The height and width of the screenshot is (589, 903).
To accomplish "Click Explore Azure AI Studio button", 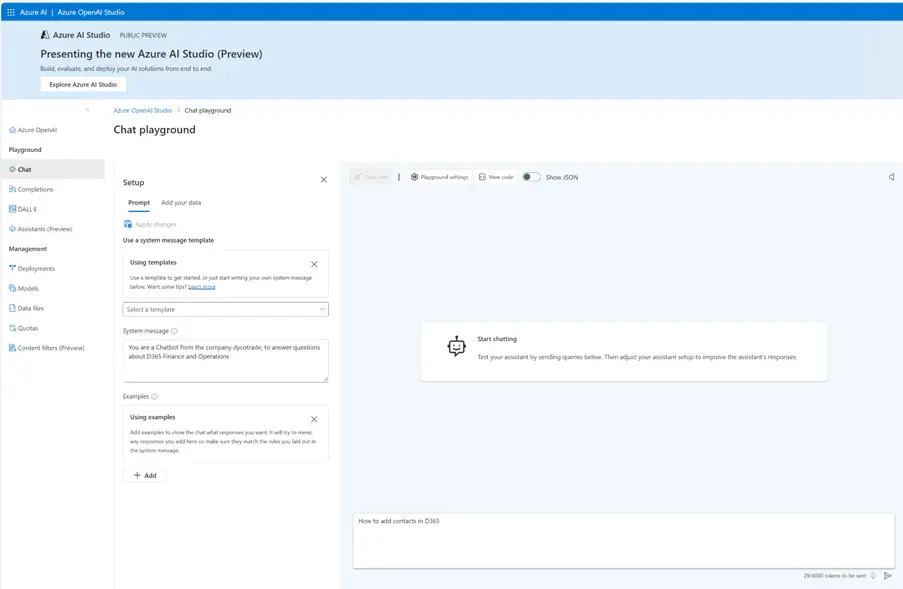I will tap(83, 85).
